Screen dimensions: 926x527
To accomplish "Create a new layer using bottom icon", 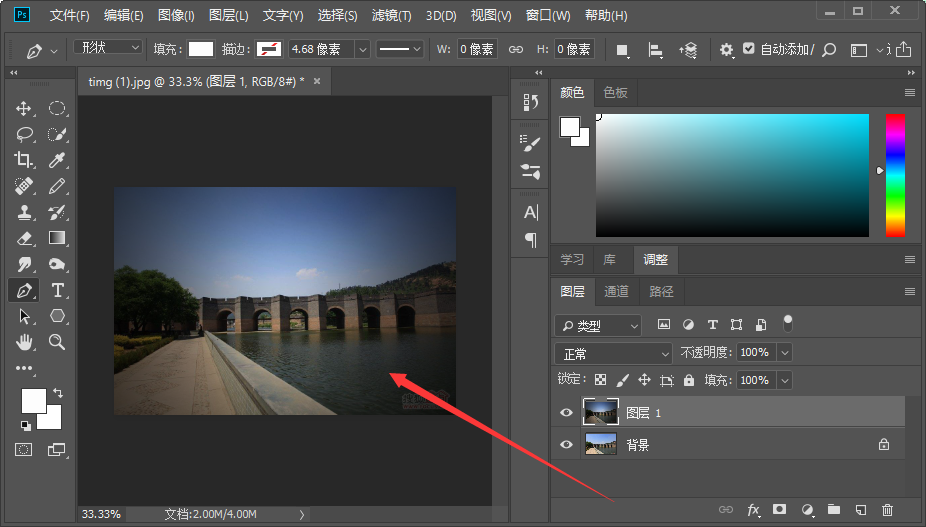I will tap(860, 510).
